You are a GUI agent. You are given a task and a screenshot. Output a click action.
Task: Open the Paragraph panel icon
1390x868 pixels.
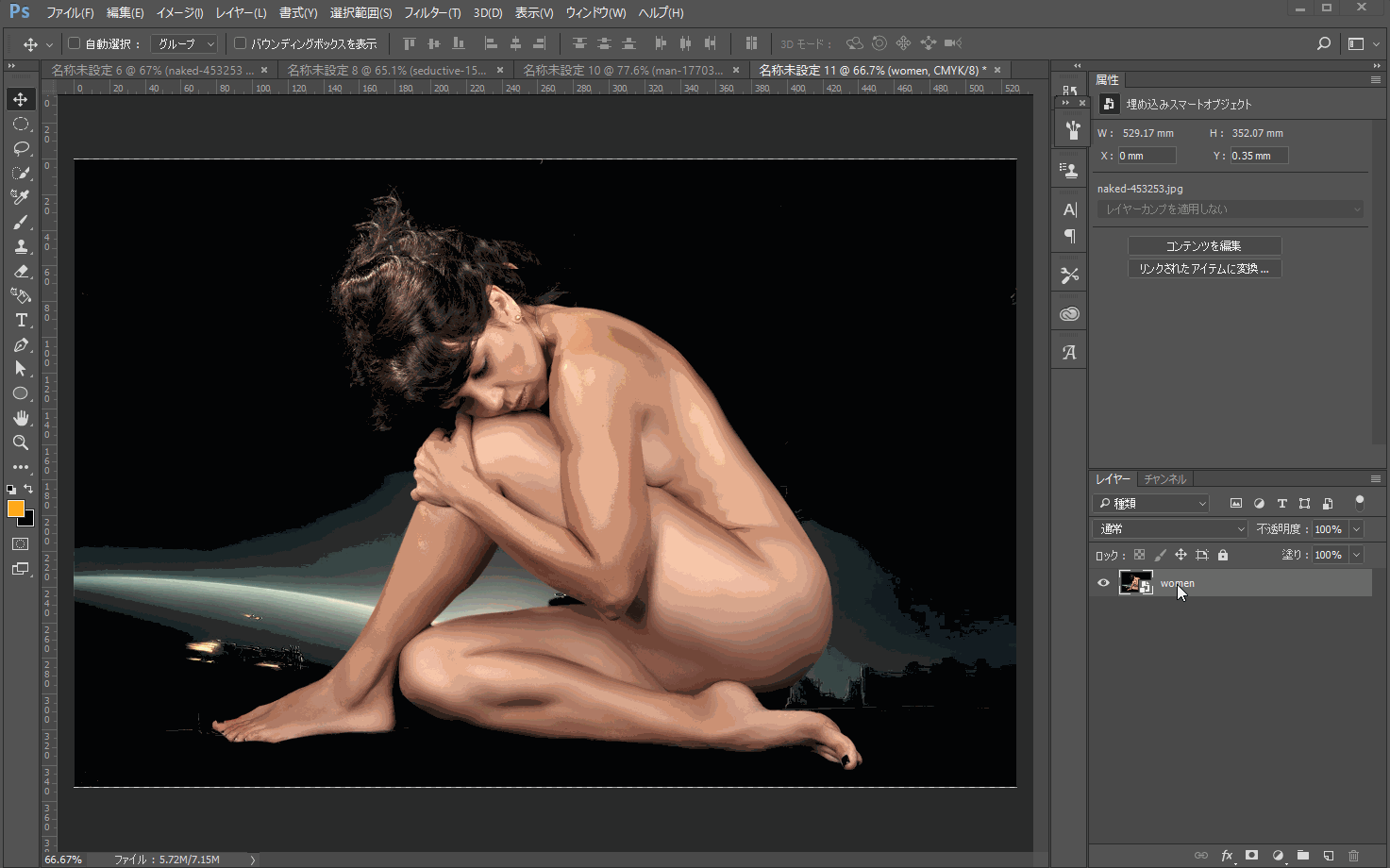pyautogui.click(x=1069, y=236)
